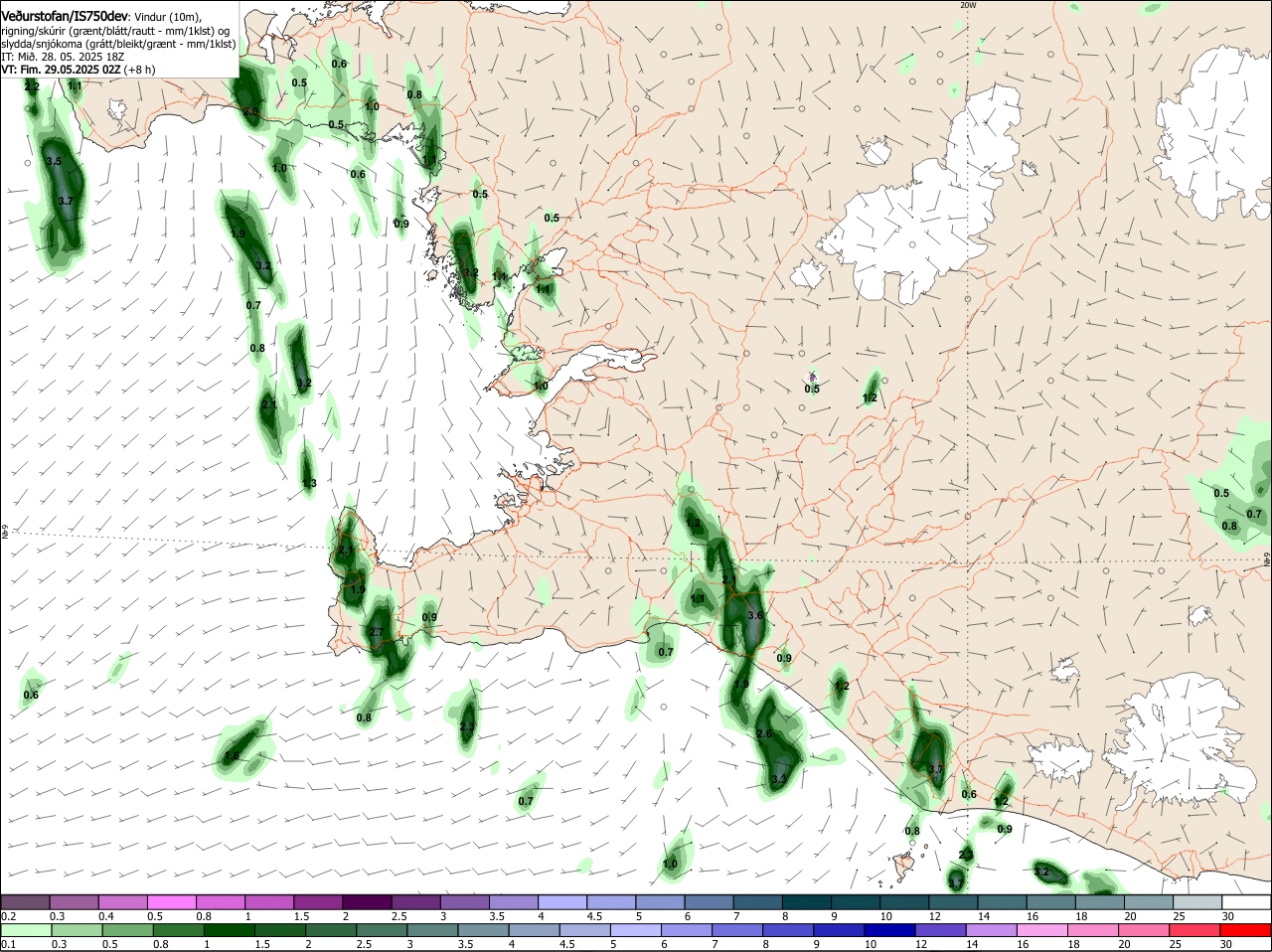Select the palest green swatch at 0.1 in the bottom legend
The image size is (1272, 952).
(25, 930)
